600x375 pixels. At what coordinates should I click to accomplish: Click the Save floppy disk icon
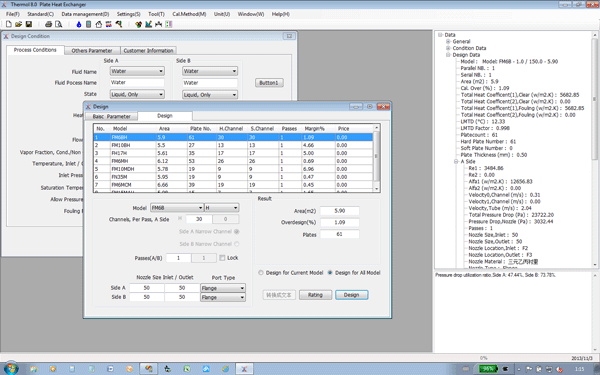coord(29,24)
